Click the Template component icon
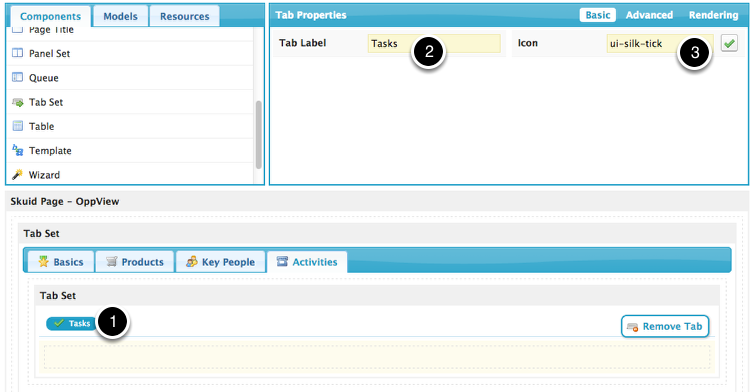This screenshot has height=392, width=753. pos(17,150)
